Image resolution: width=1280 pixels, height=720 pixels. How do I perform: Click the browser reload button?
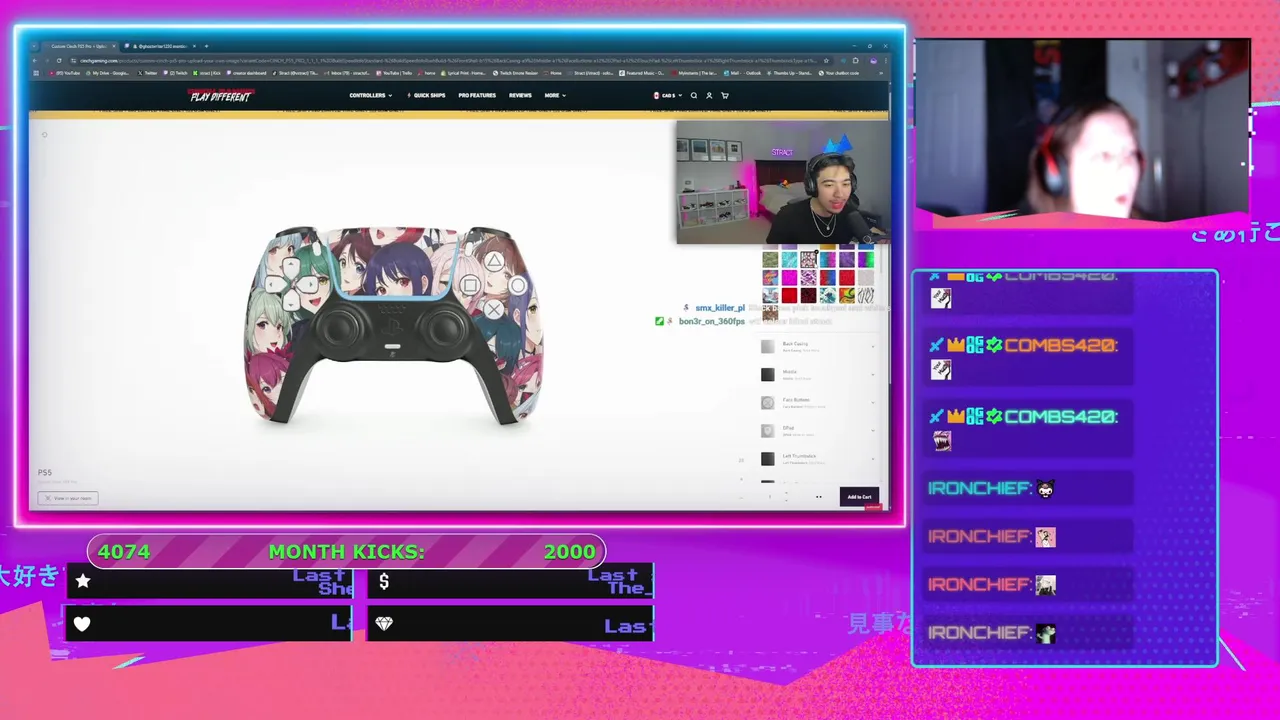coord(59,61)
